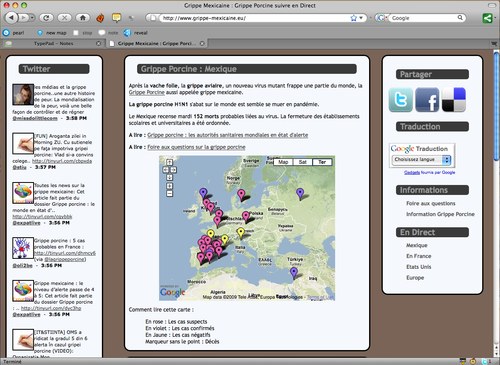Open the back/forward history dropdown arrow
This screenshot has width=500, height=365.
pyautogui.click(x=32, y=18)
